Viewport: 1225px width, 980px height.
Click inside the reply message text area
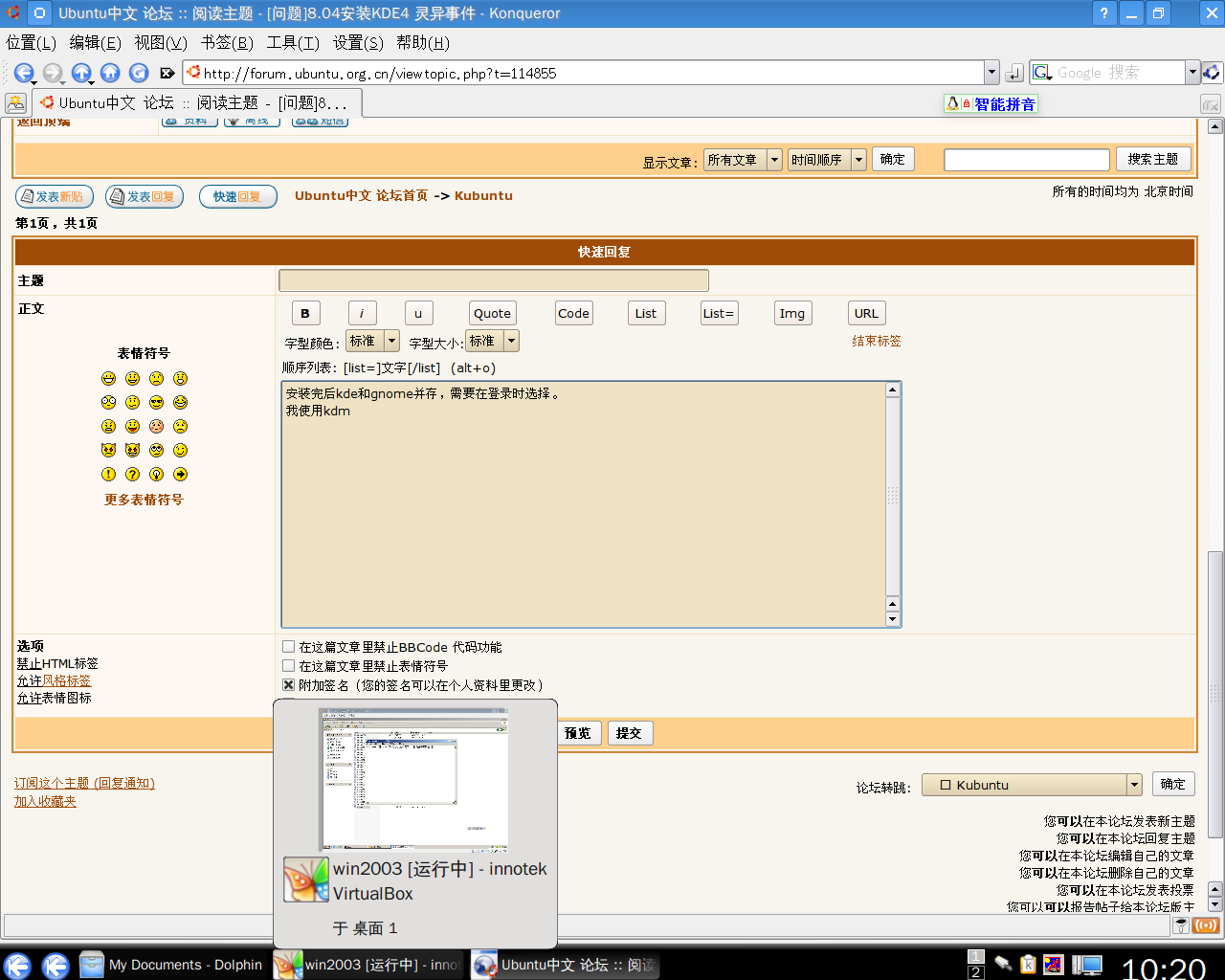click(584, 504)
